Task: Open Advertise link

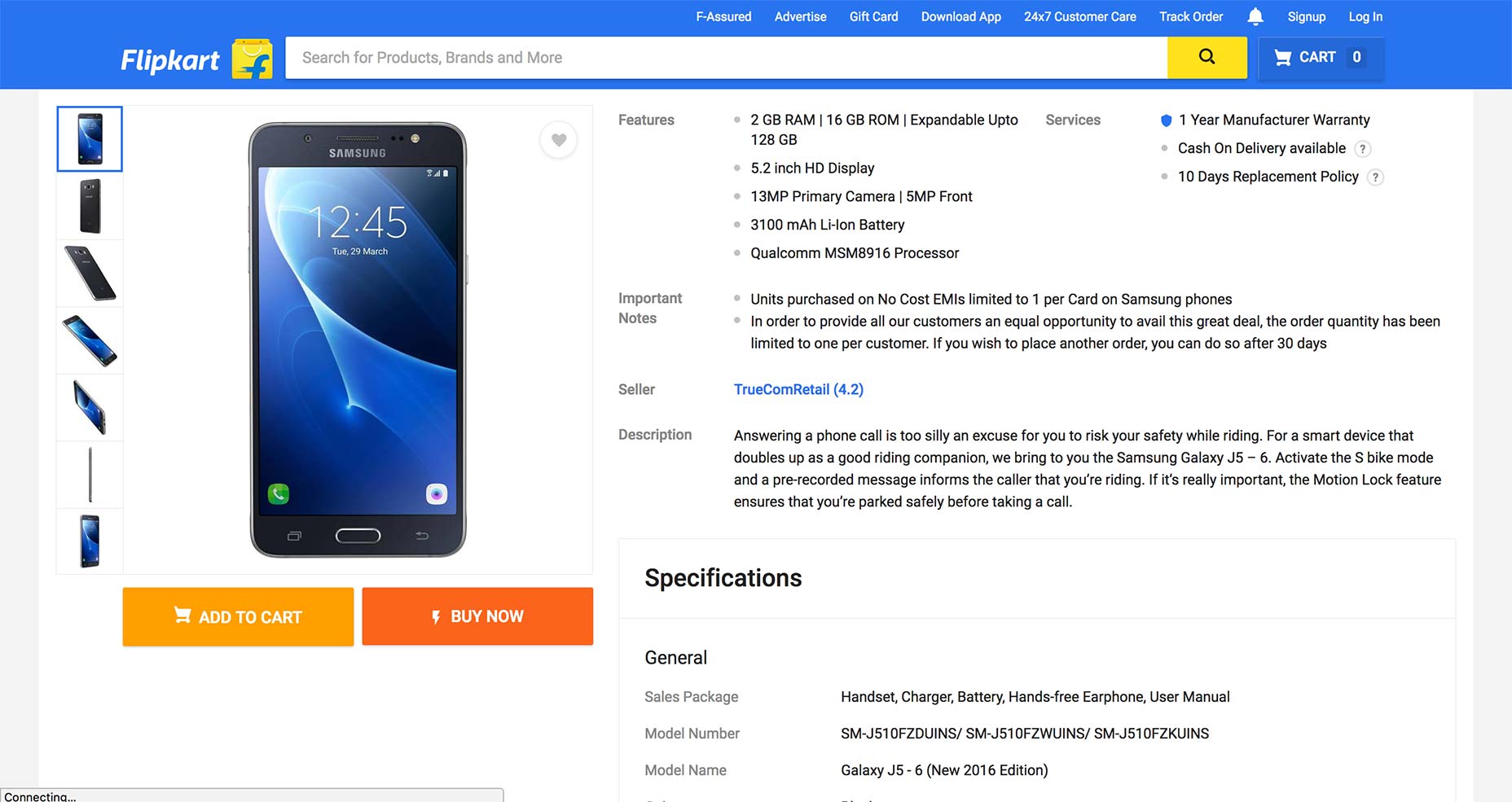Action: pyautogui.click(x=800, y=16)
